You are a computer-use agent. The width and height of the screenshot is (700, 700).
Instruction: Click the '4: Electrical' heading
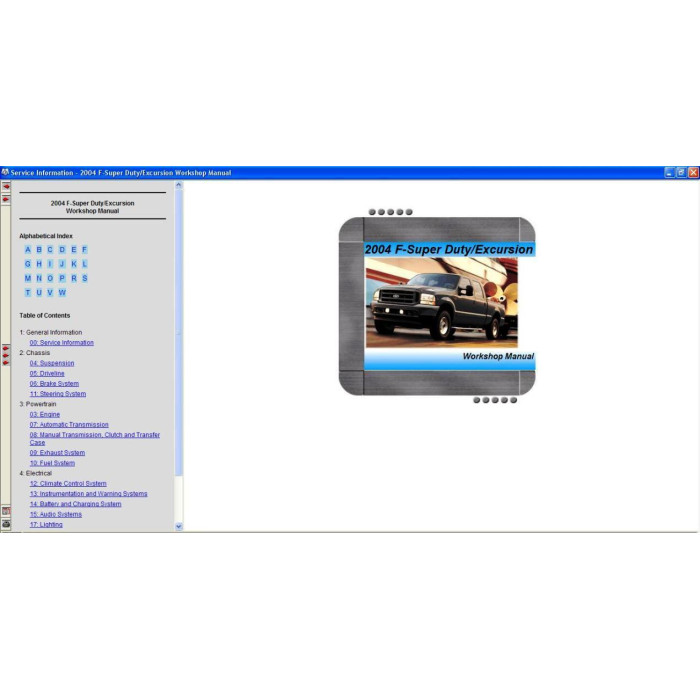pyautogui.click(x=35, y=473)
